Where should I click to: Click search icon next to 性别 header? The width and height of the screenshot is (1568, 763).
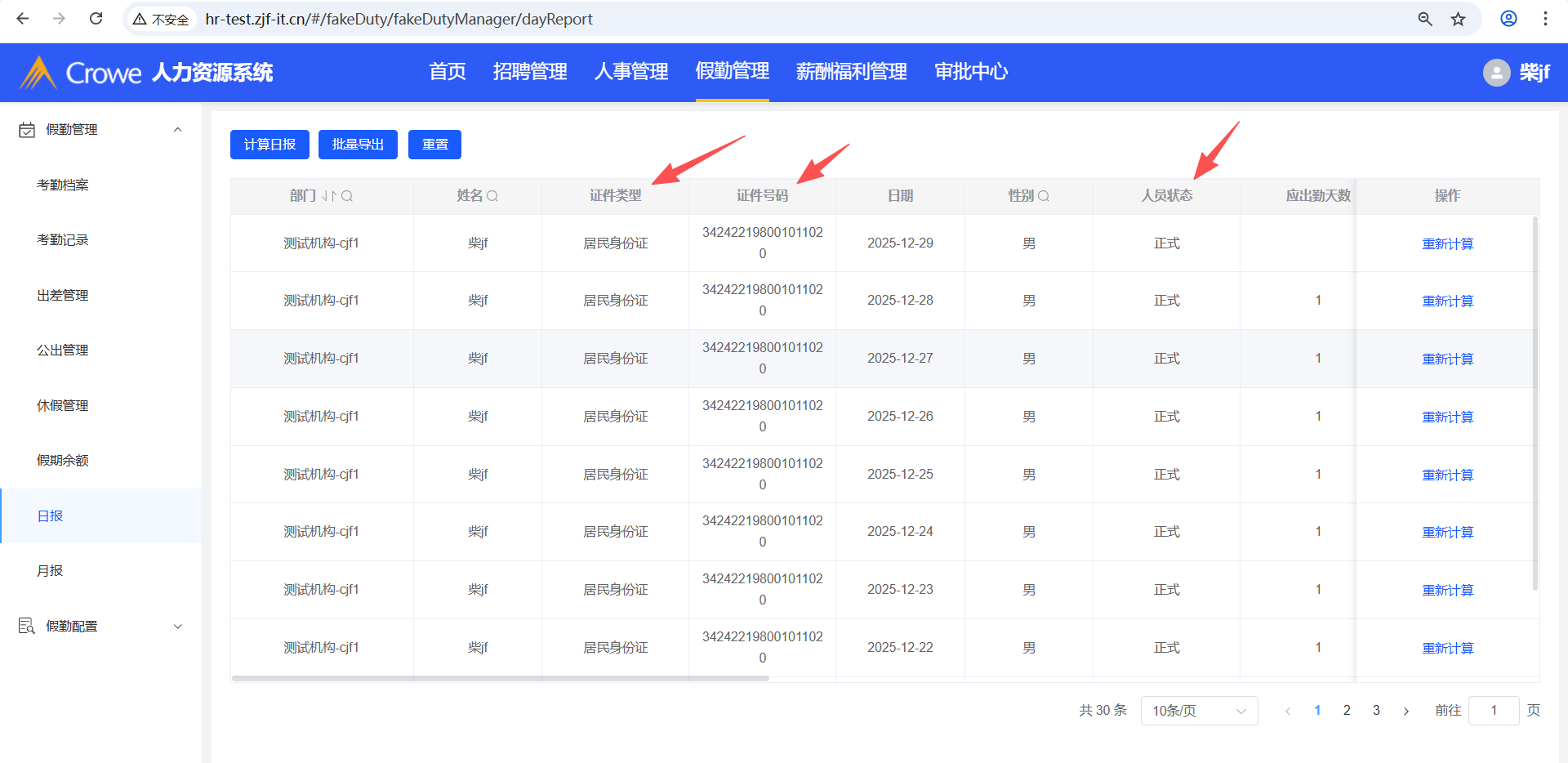(1044, 196)
